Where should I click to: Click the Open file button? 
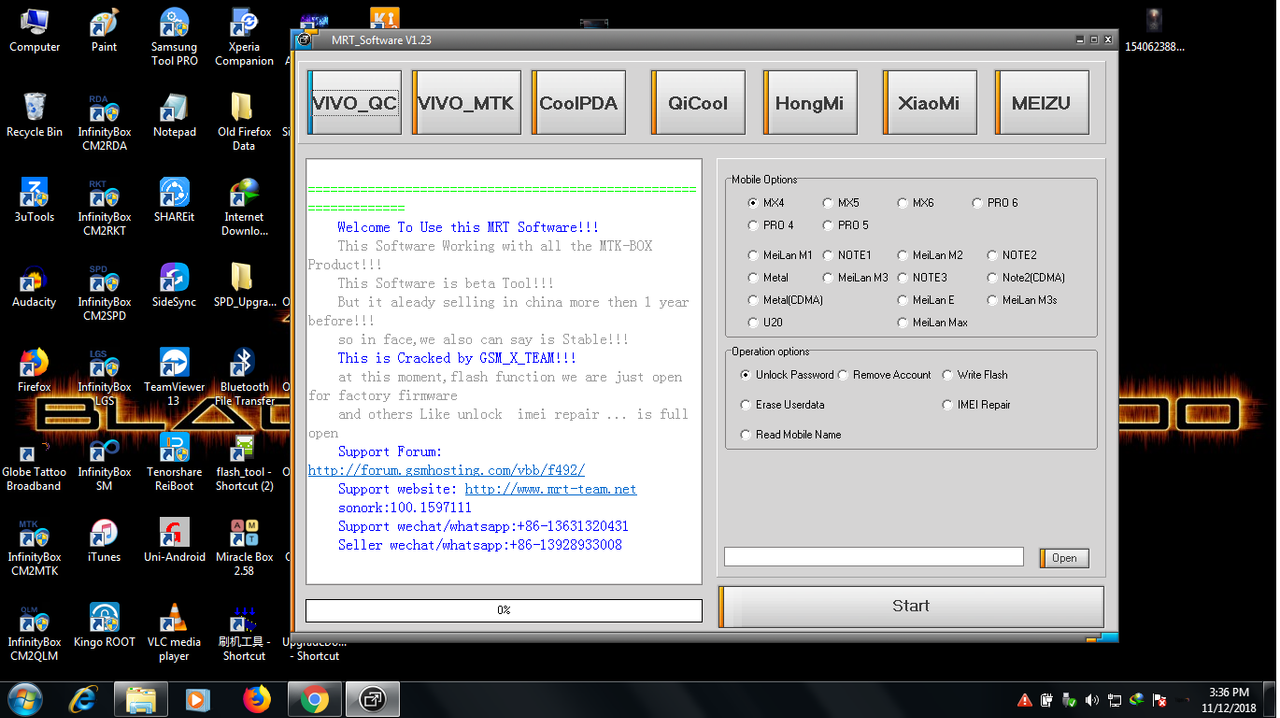[x=1064, y=558]
